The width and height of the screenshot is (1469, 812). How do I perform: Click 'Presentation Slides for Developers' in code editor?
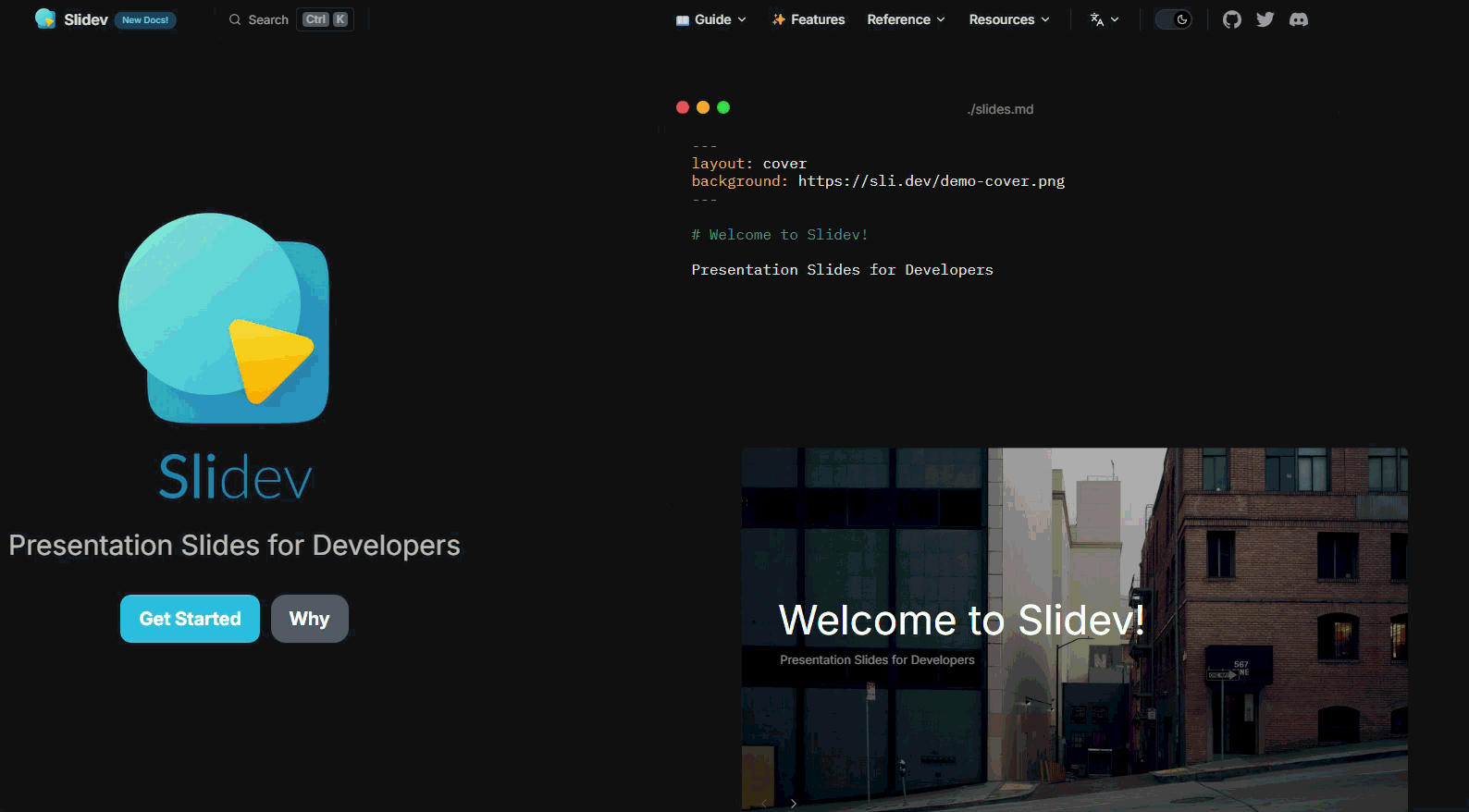pos(842,270)
